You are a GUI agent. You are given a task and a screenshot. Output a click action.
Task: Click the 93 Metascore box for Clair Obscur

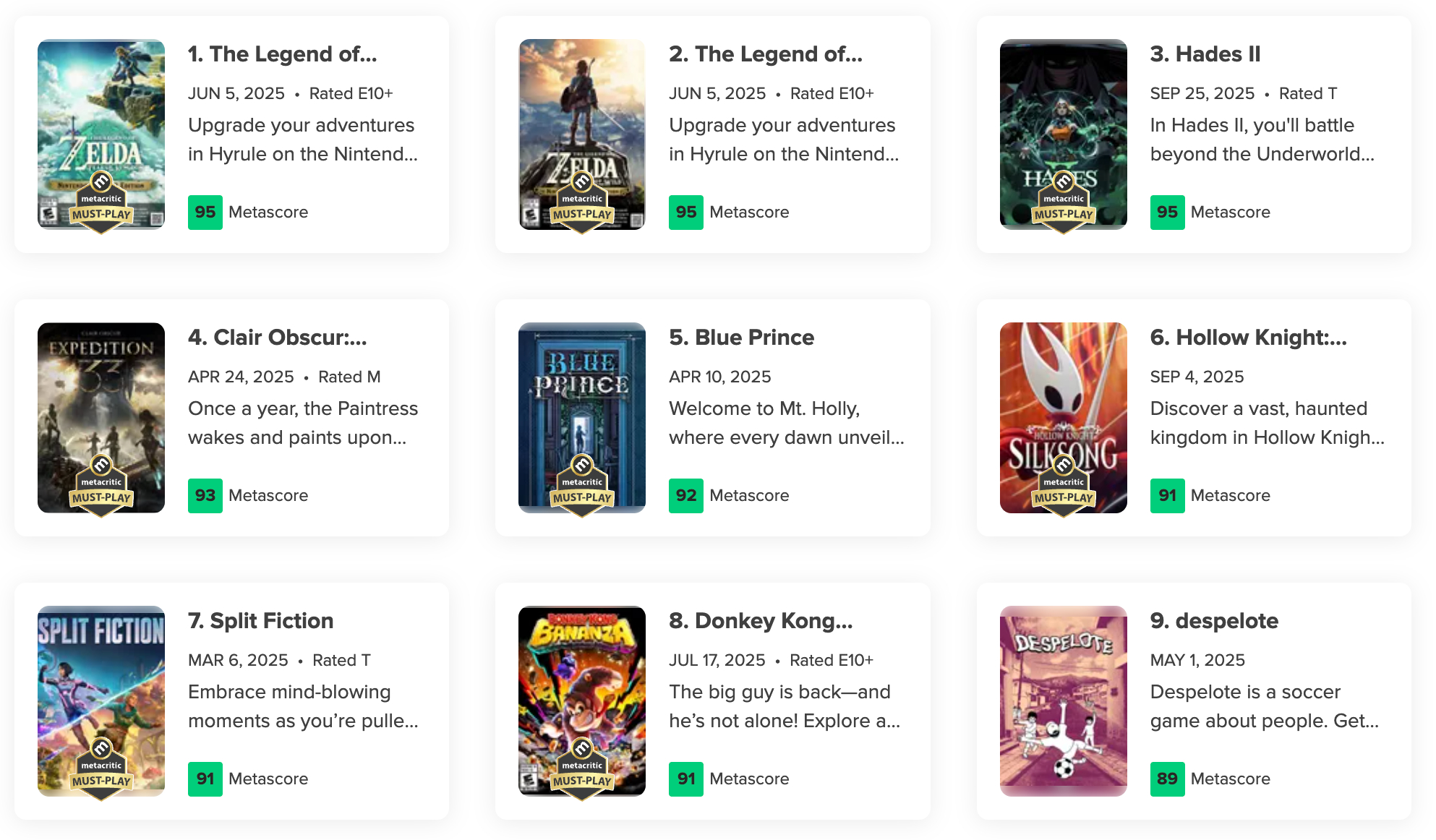205,496
